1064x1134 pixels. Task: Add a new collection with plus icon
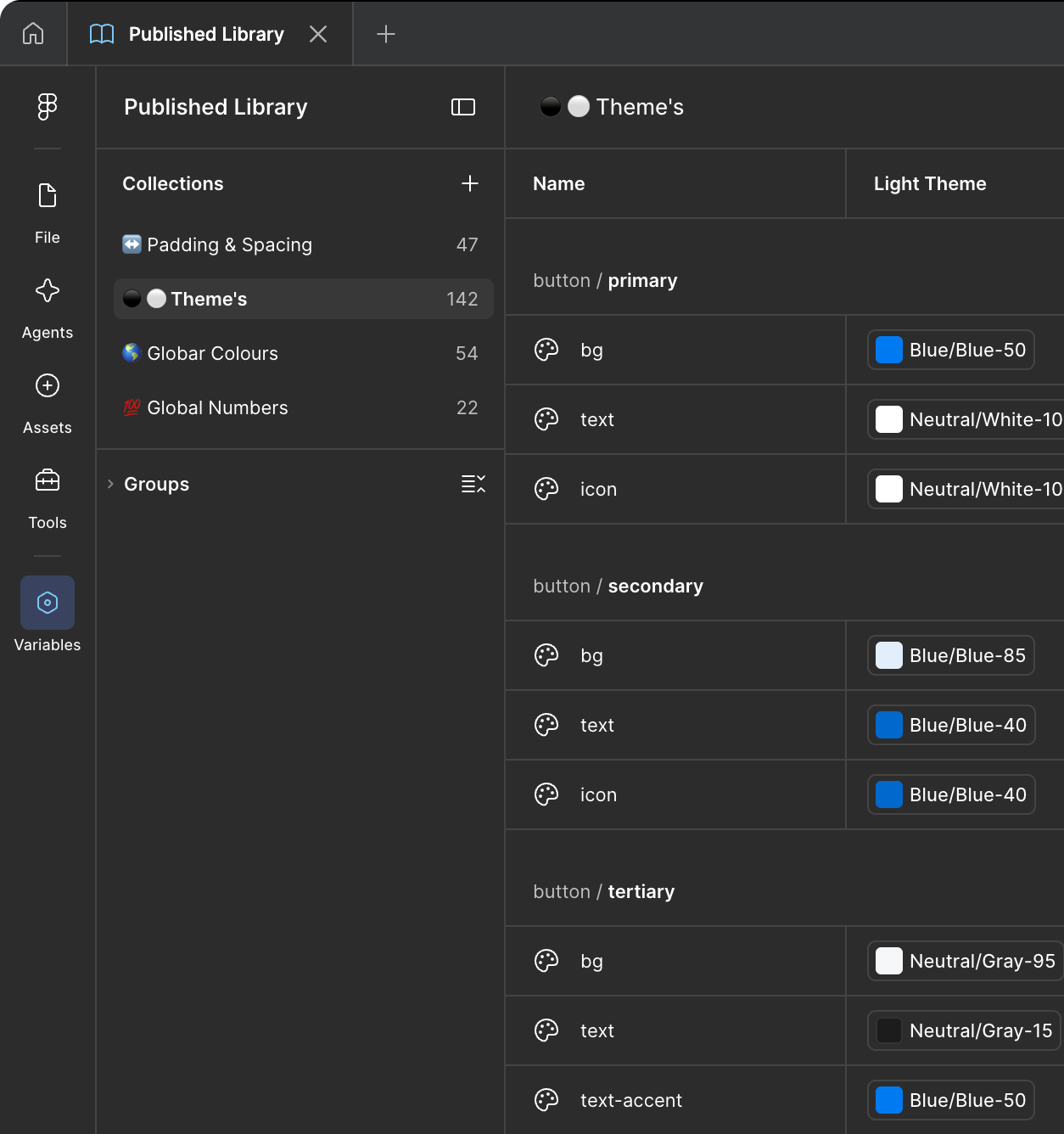[470, 183]
